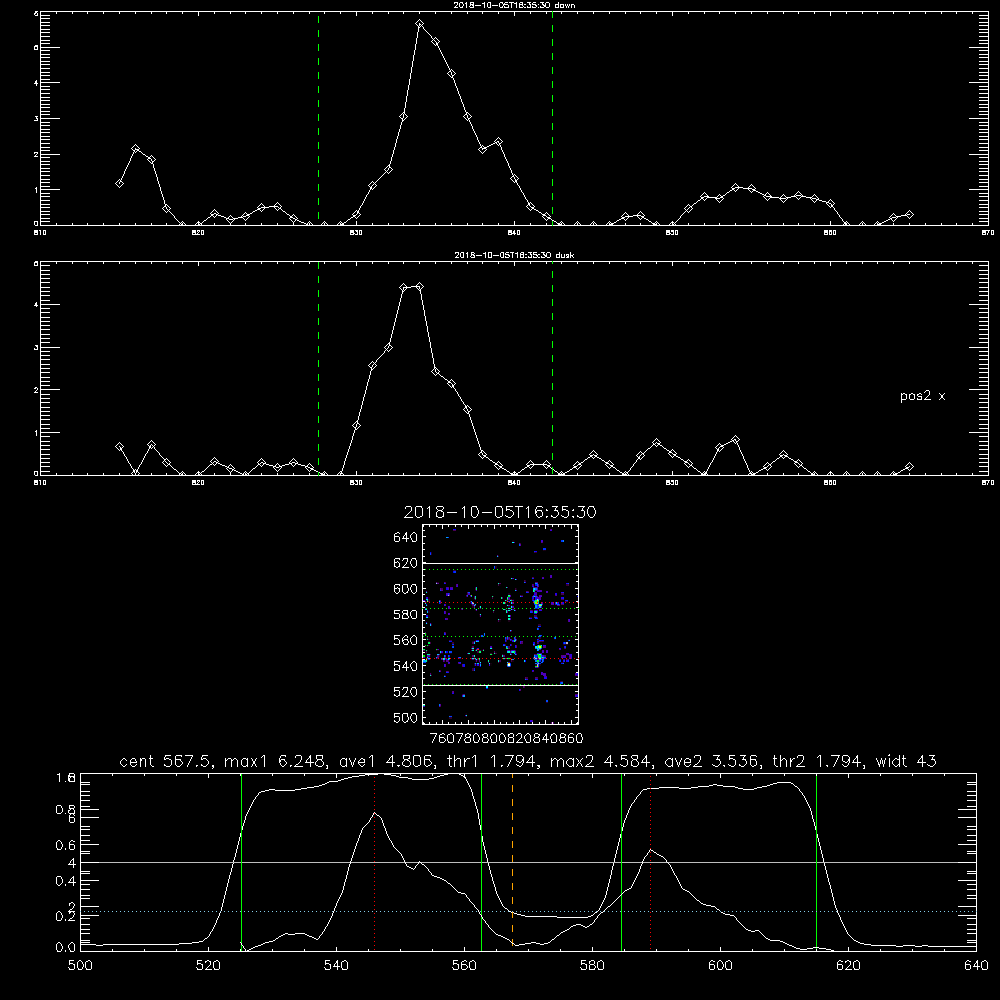Click 'widt 43' in the stats header
Viewport: 1000px width, 1000px height.
coord(906,761)
